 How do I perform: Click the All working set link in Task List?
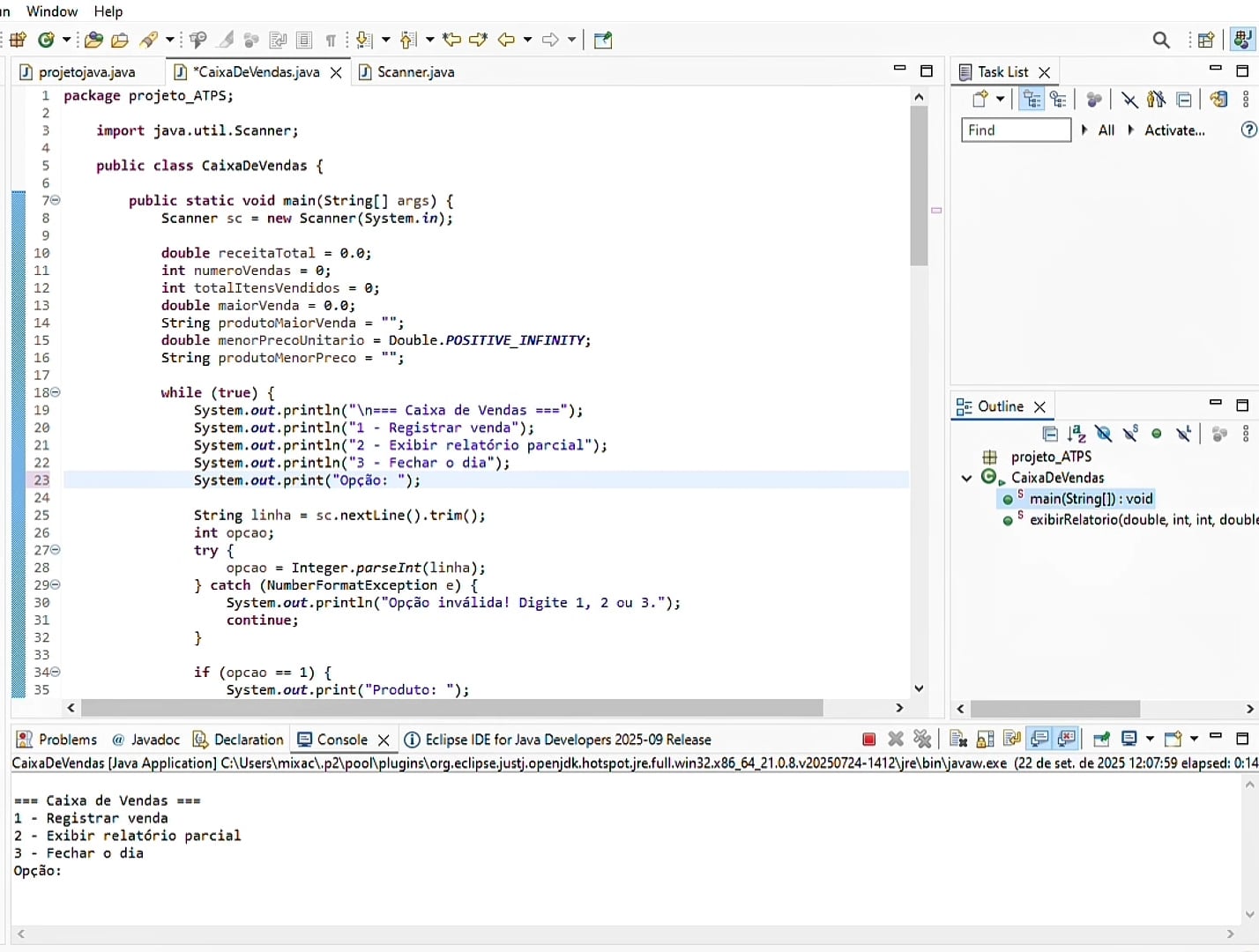click(1106, 130)
